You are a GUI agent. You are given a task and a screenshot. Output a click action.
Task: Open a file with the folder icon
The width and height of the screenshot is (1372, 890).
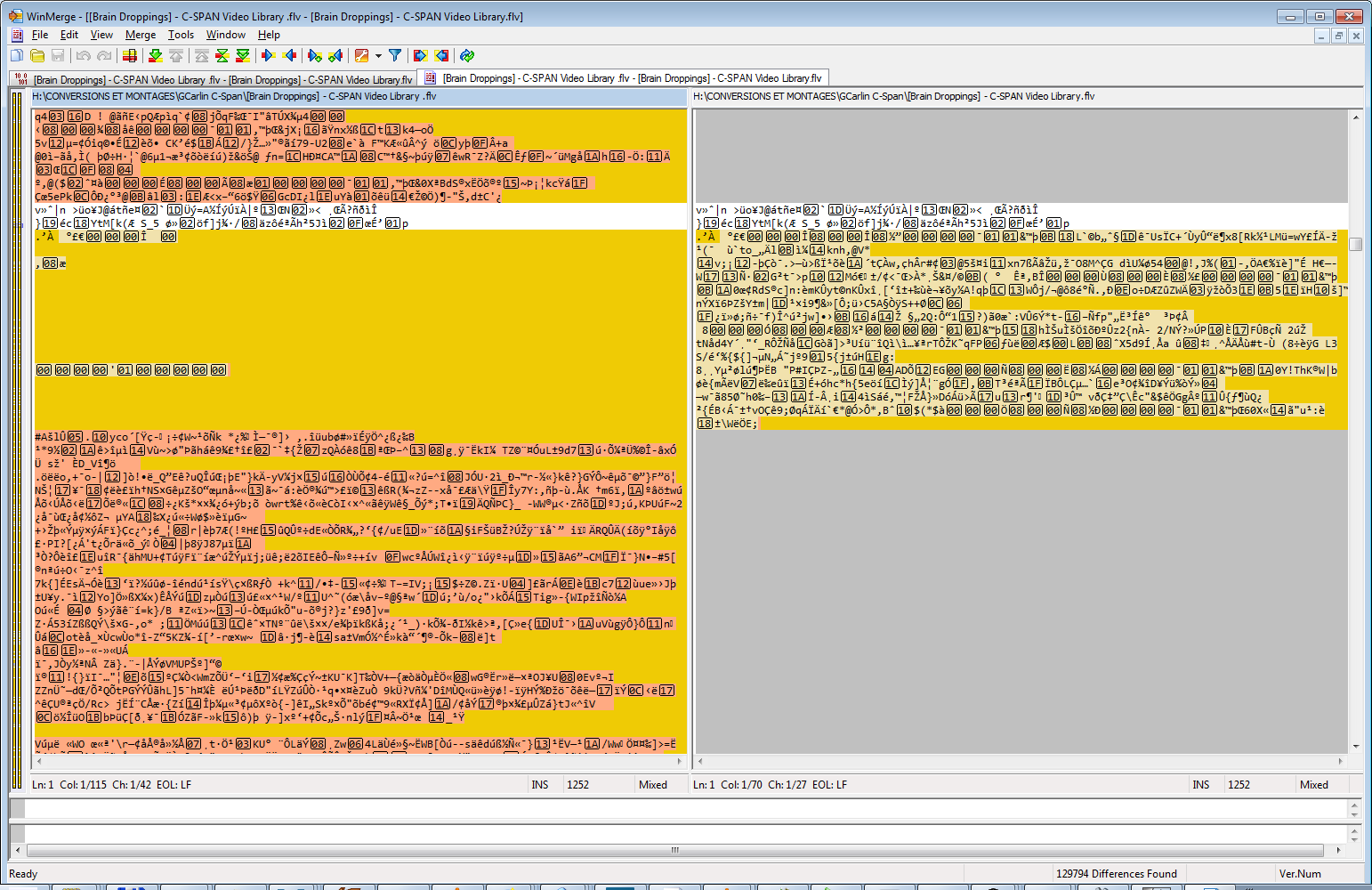pyautogui.click(x=37, y=56)
